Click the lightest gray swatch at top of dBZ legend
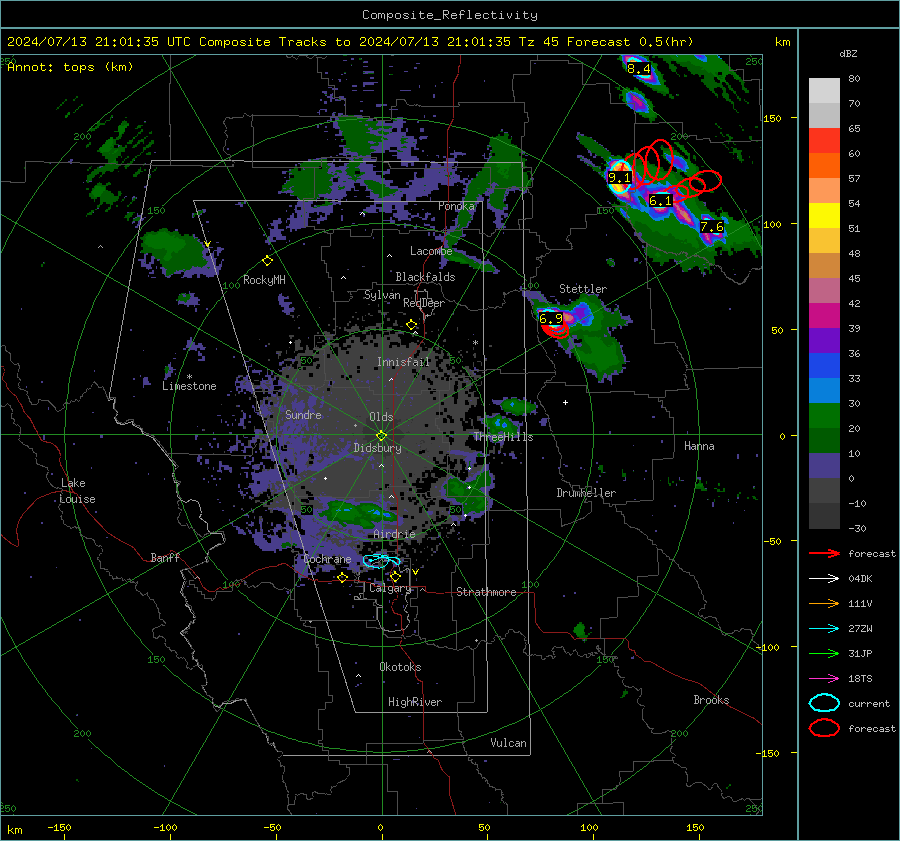The width and height of the screenshot is (900, 841). click(824, 91)
